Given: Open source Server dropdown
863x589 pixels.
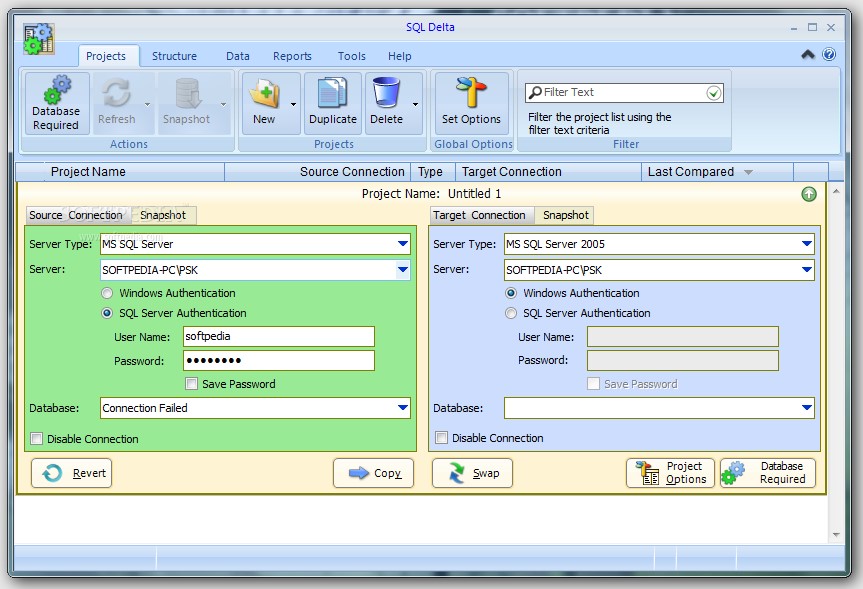Looking at the screenshot, I should [x=403, y=270].
